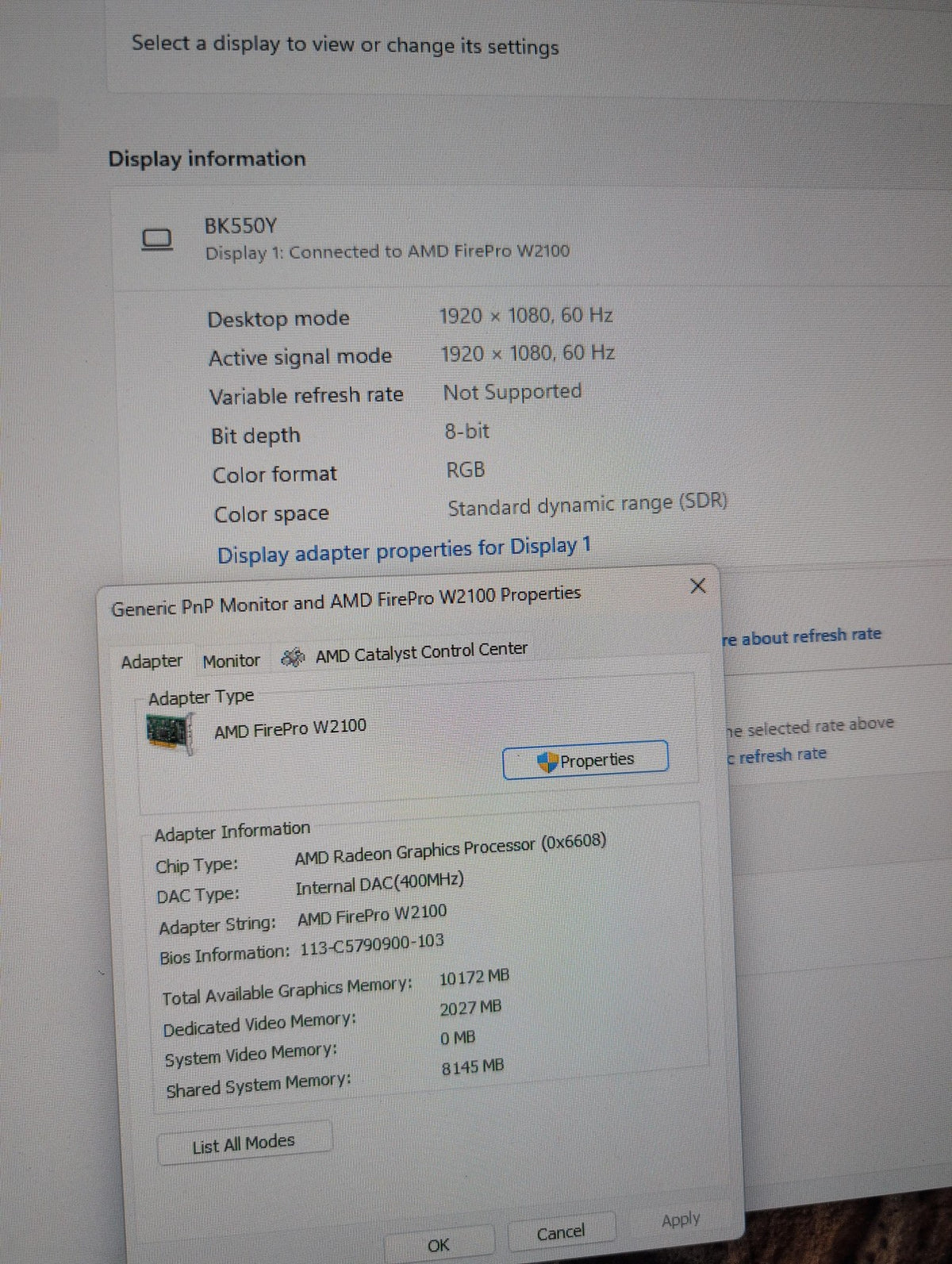952x1264 pixels.
Task: Open Display adapter properties for Display 1 link
Action: pyautogui.click(x=404, y=550)
